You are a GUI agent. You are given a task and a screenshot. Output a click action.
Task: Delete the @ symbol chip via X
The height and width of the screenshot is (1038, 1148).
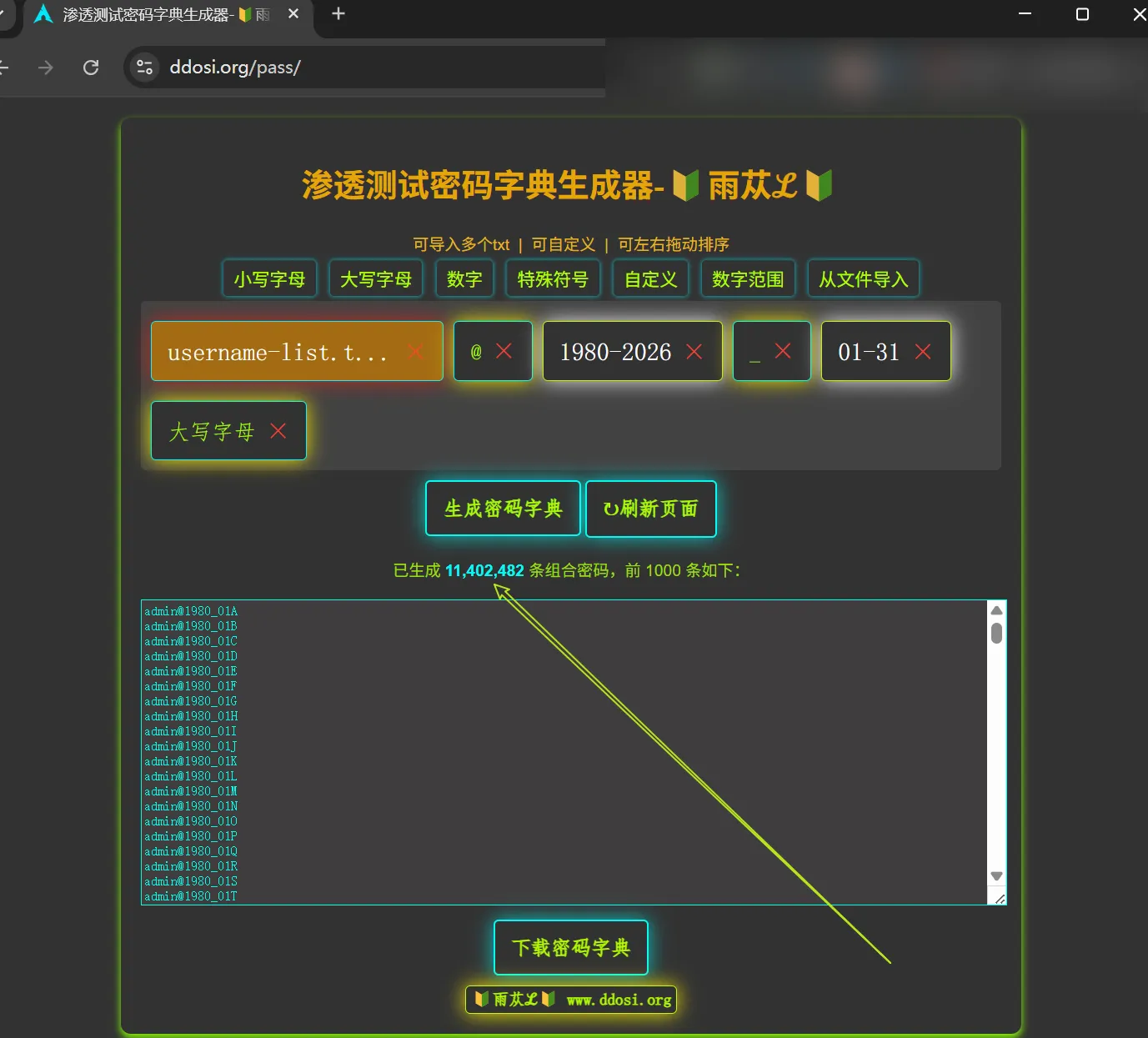[504, 351]
